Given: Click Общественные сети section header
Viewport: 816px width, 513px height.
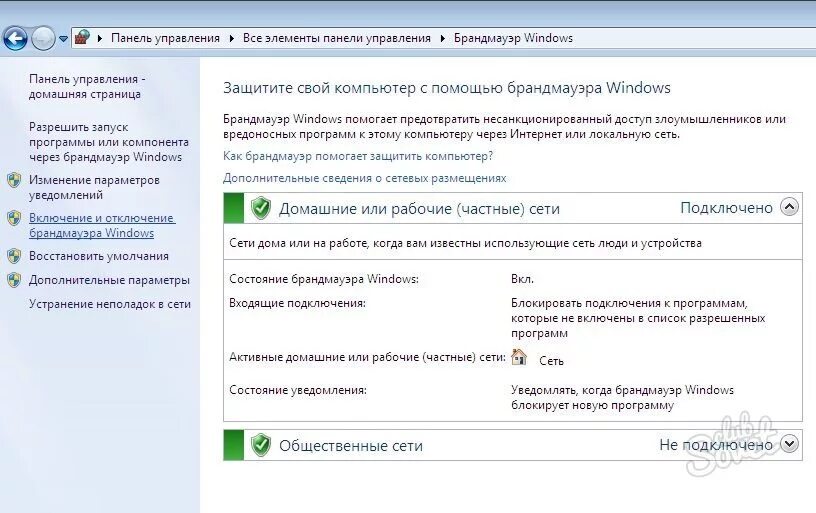Looking at the screenshot, I should pyautogui.click(x=351, y=446).
